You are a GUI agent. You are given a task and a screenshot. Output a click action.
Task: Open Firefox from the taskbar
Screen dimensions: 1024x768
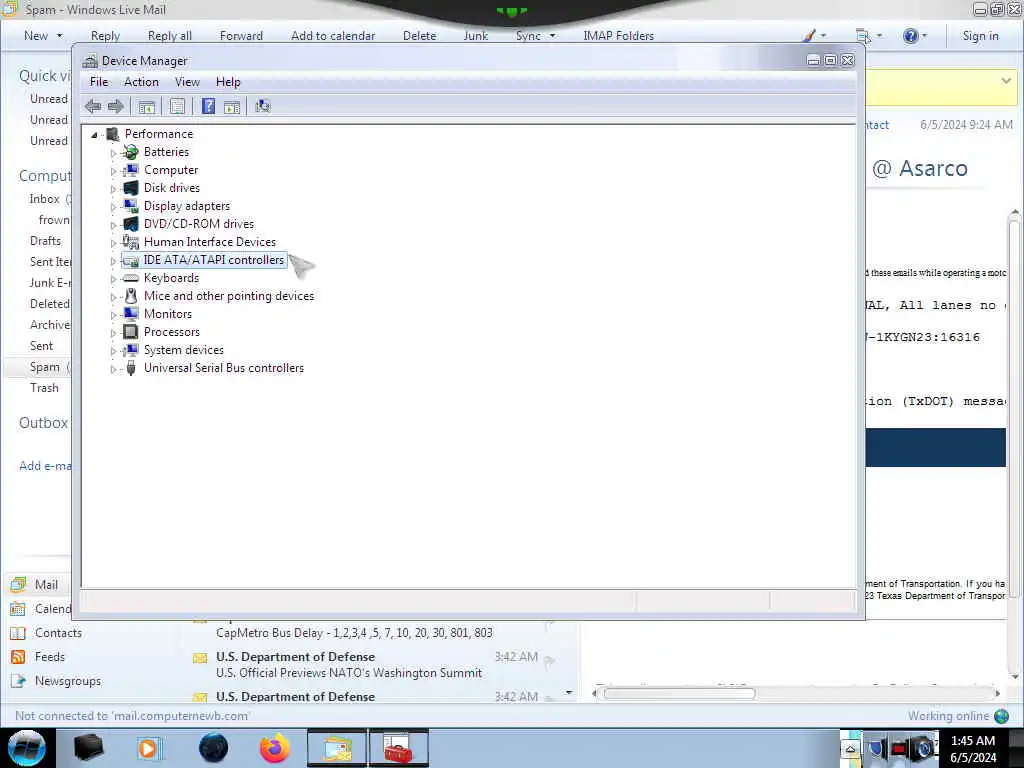pos(275,748)
